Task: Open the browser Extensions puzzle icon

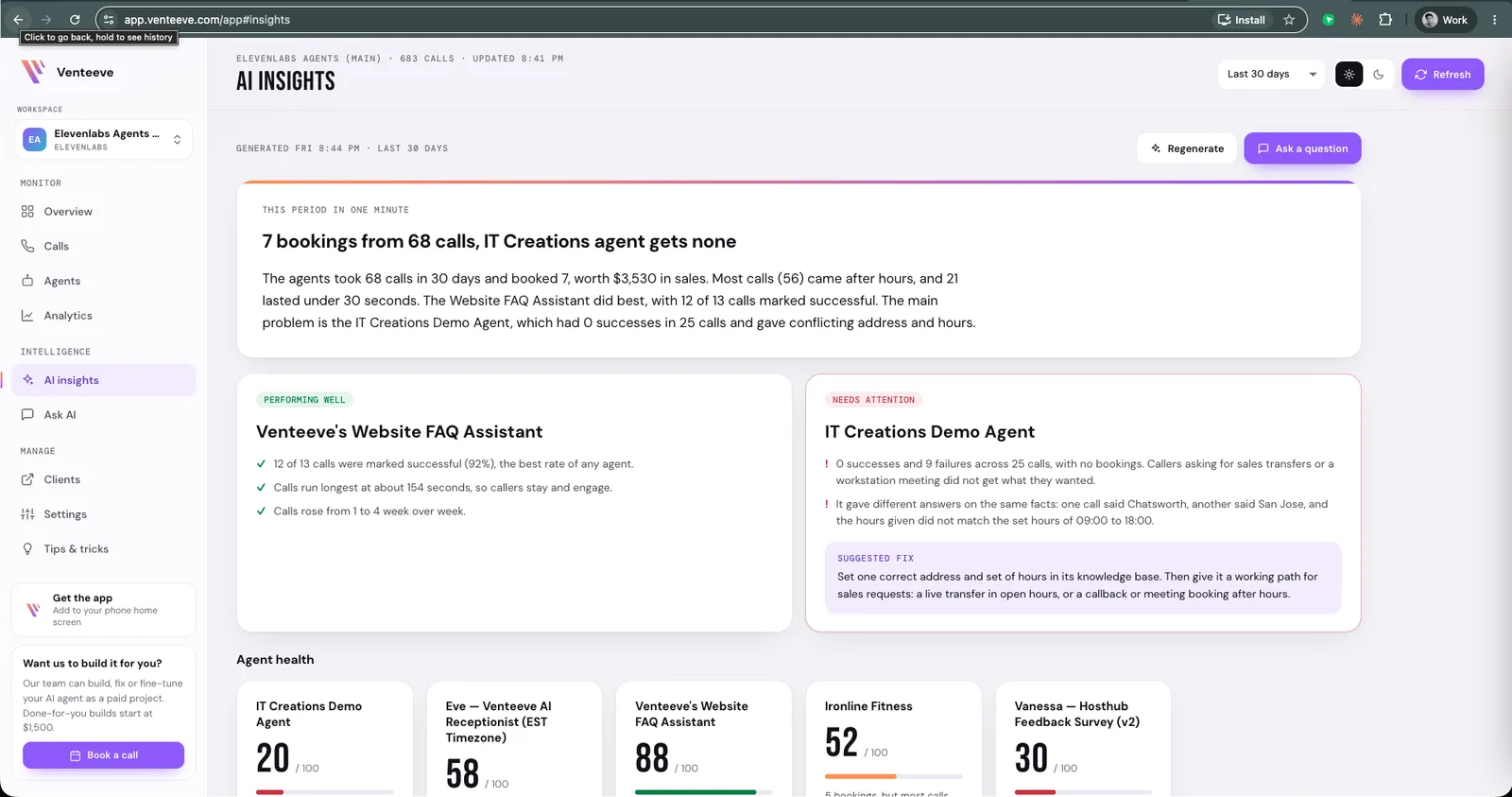Action: [1385, 19]
